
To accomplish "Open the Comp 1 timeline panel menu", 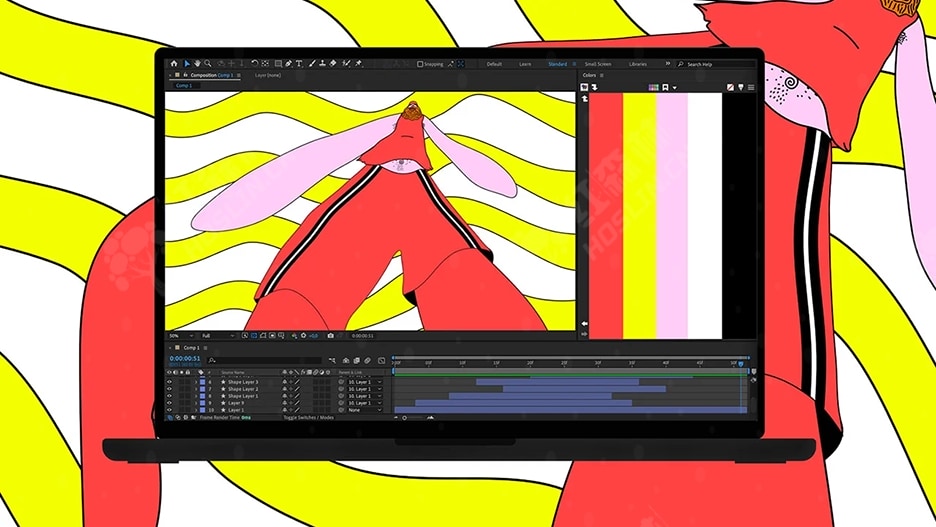I will 205,348.
